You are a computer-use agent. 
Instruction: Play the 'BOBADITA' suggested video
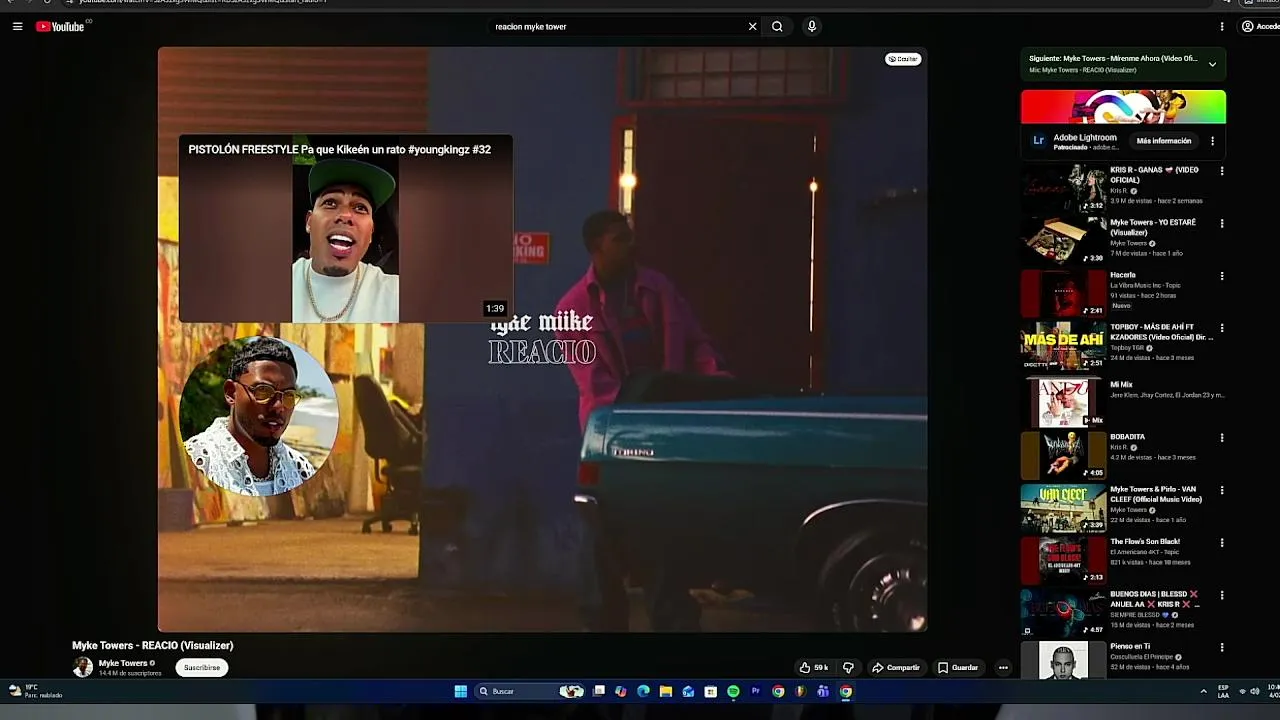tap(1063, 456)
